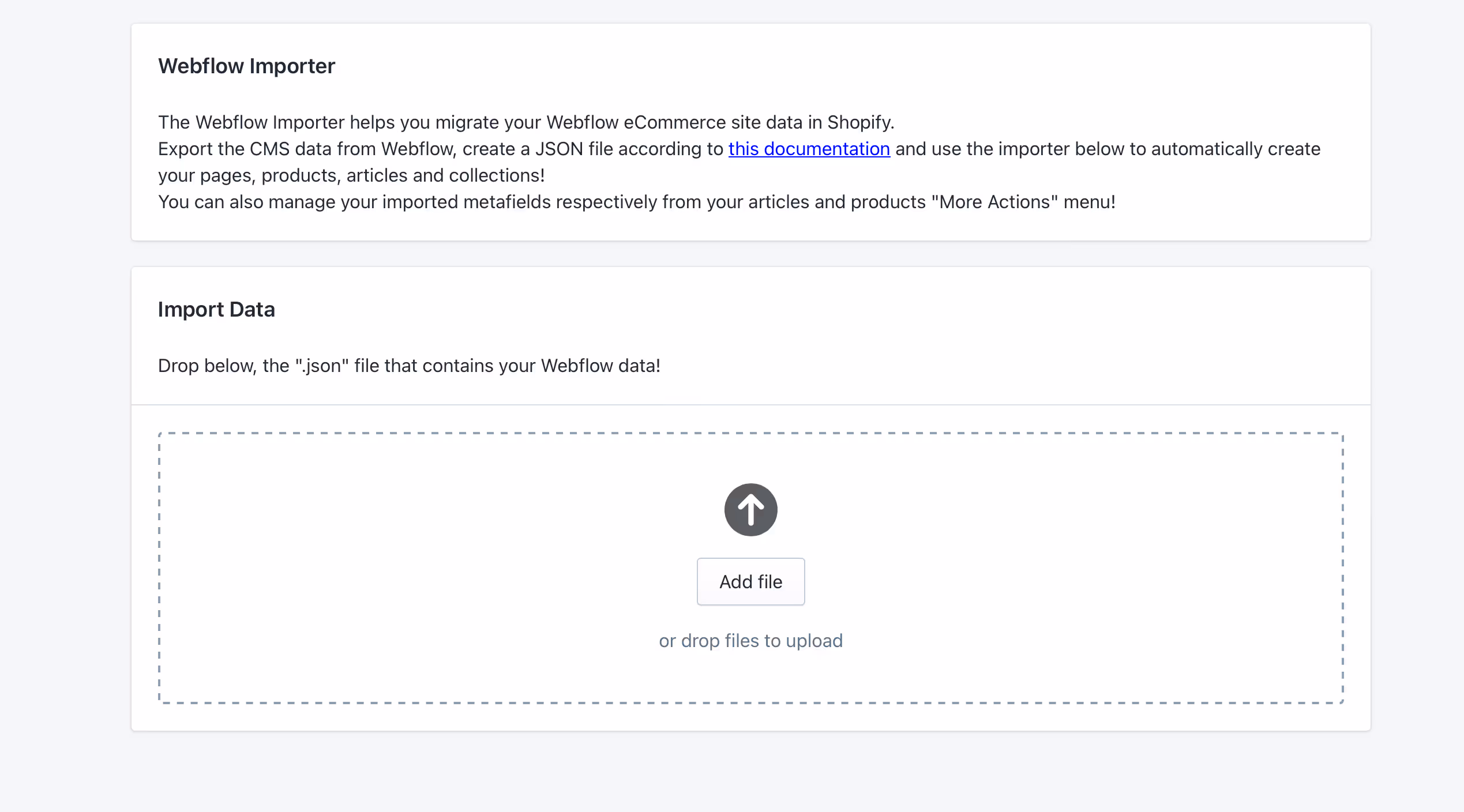The width and height of the screenshot is (1464, 812).
Task: Click the 'Drop below, the ".json" file' text
Action: click(x=409, y=366)
